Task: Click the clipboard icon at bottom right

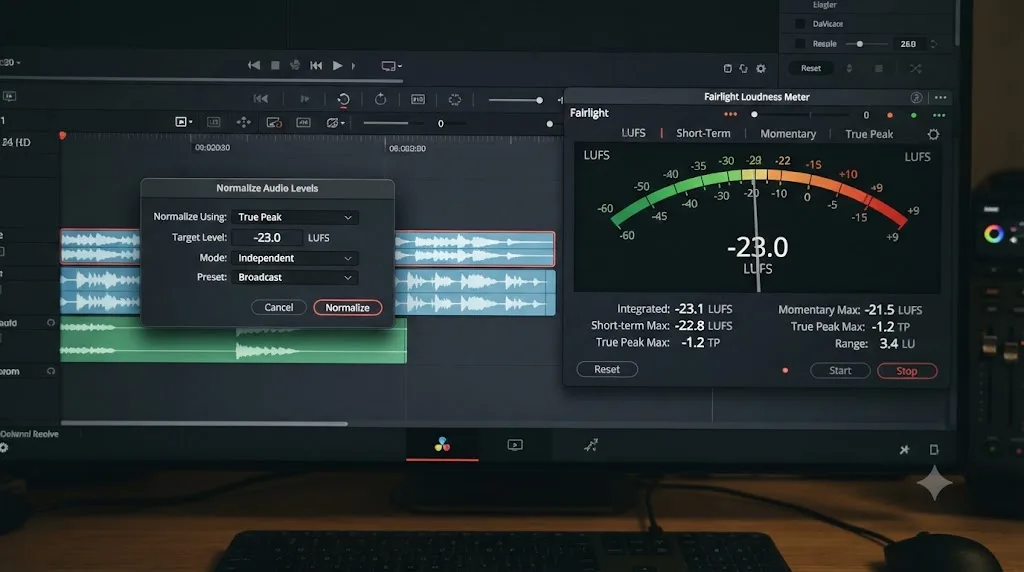Action: click(x=934, y=449)
